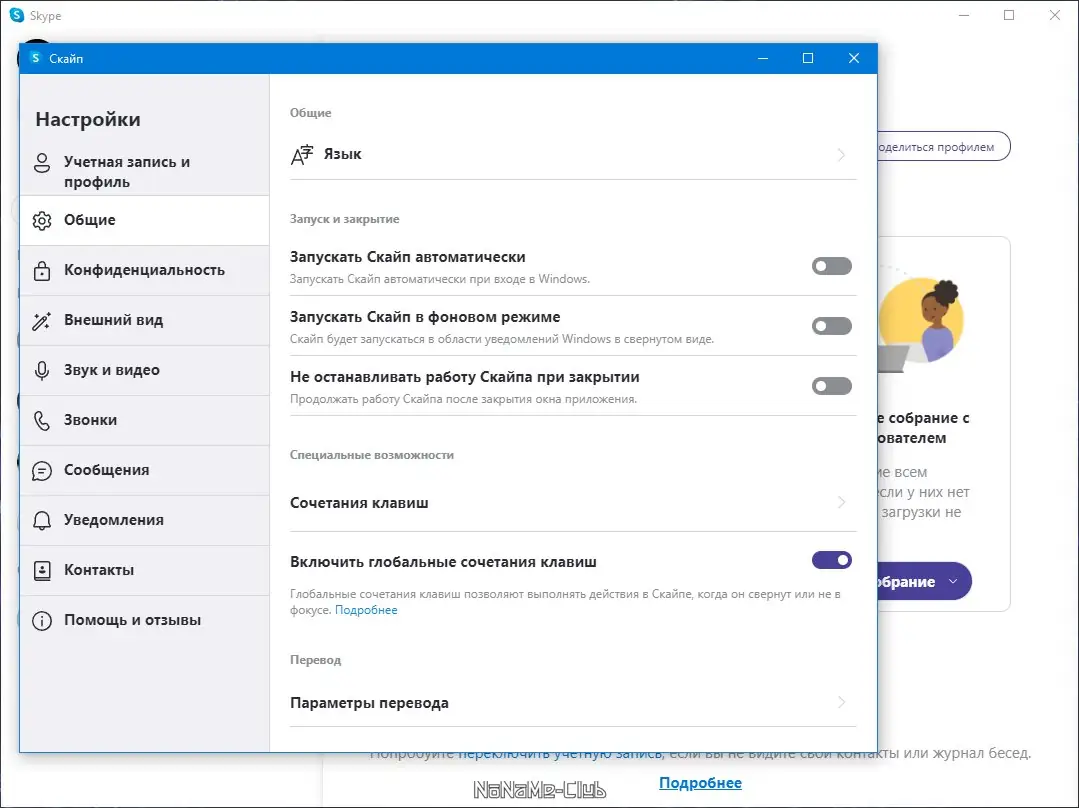Click Подробнее link under global hotkeys description
Image resolution: width=1079 pixels, height=808 pixels.
[x=366, y=610]
